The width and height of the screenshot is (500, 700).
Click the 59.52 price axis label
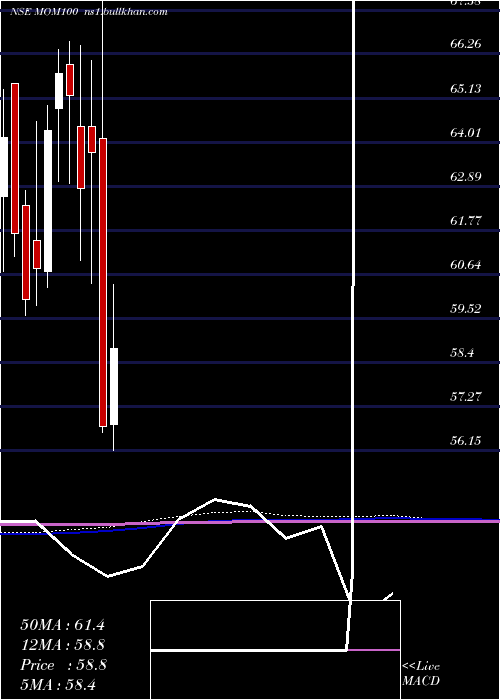466,308
